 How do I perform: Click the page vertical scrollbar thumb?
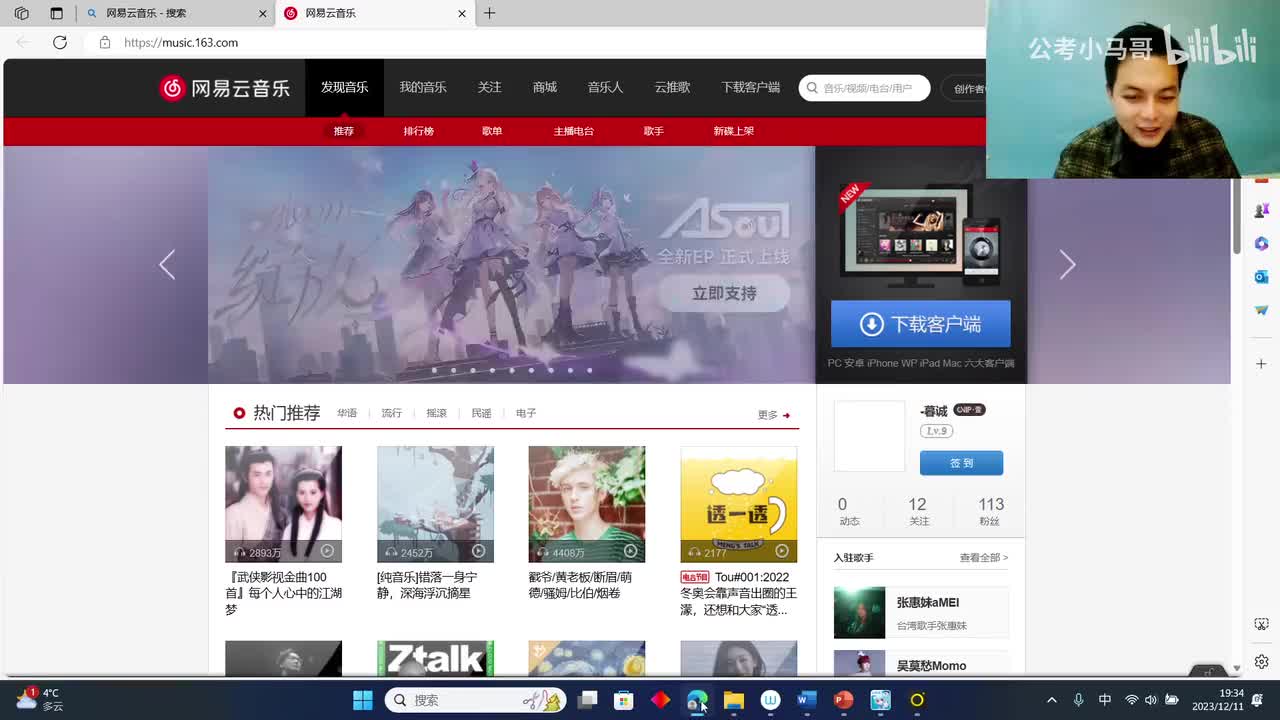(x=1236, y=216)
